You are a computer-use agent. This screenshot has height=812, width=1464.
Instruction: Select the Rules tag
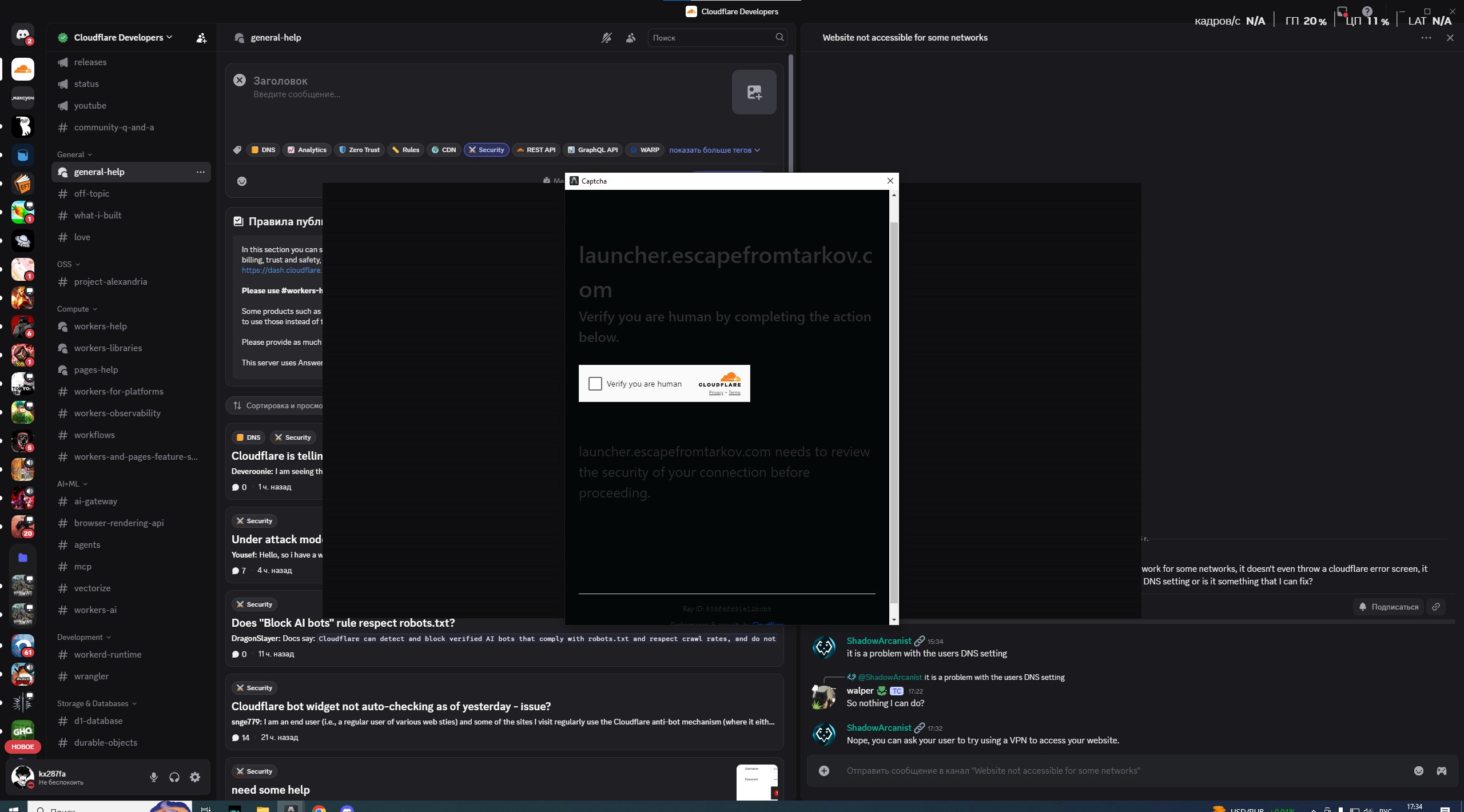click(405, 150)
